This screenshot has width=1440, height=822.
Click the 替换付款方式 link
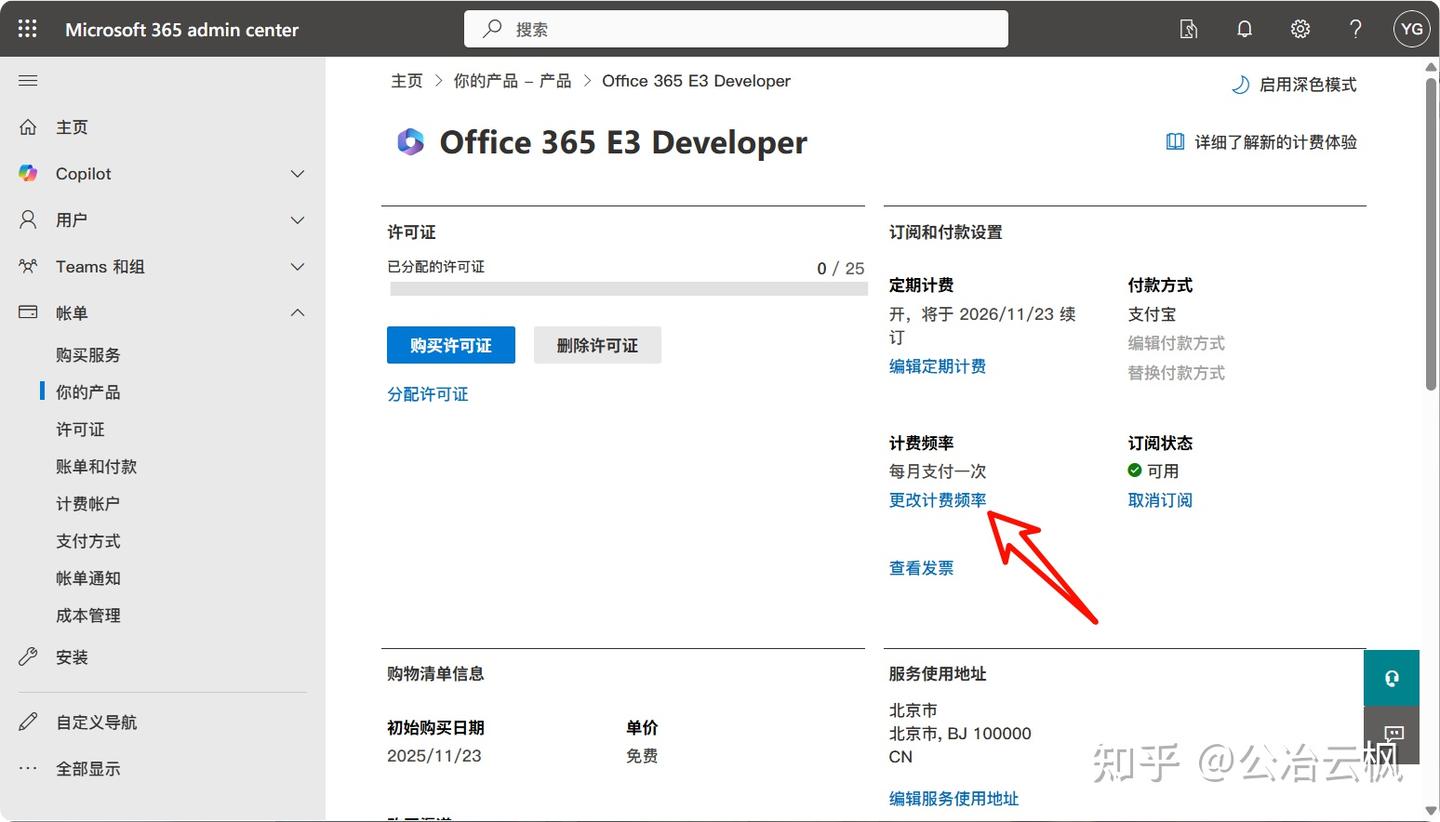click(x=1176, y=372)
